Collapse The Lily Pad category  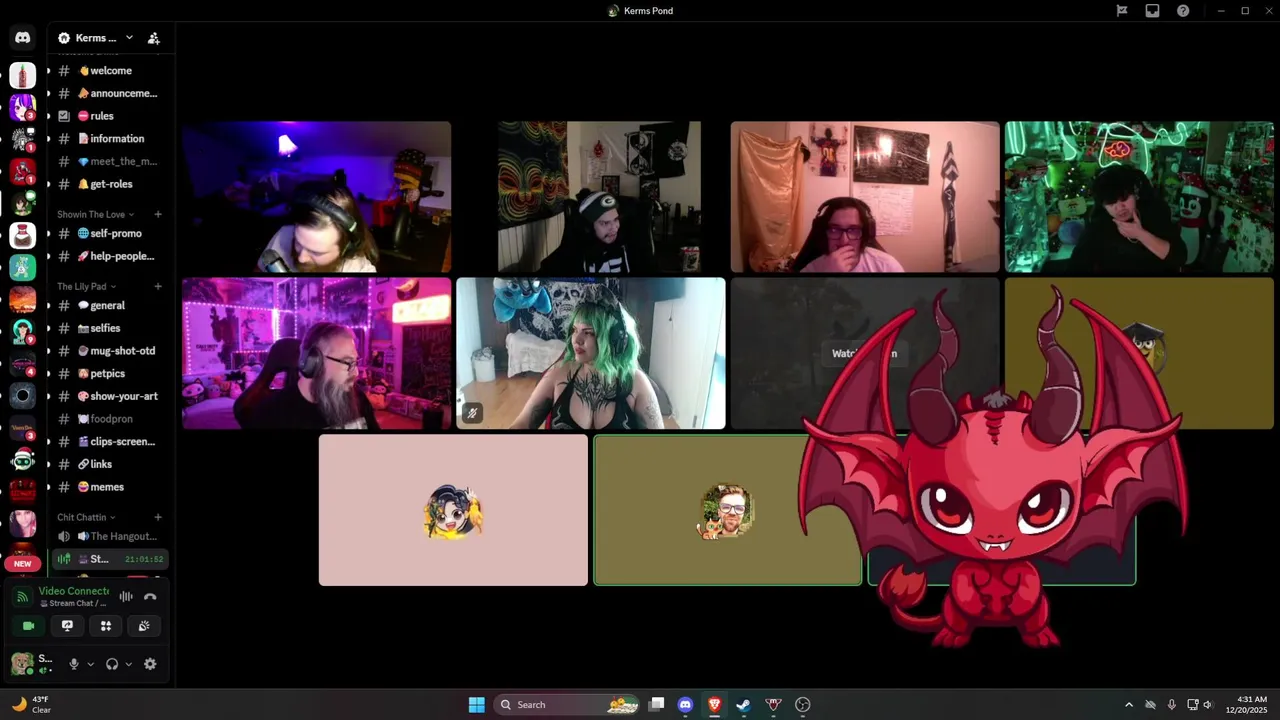tap(86, 286)
